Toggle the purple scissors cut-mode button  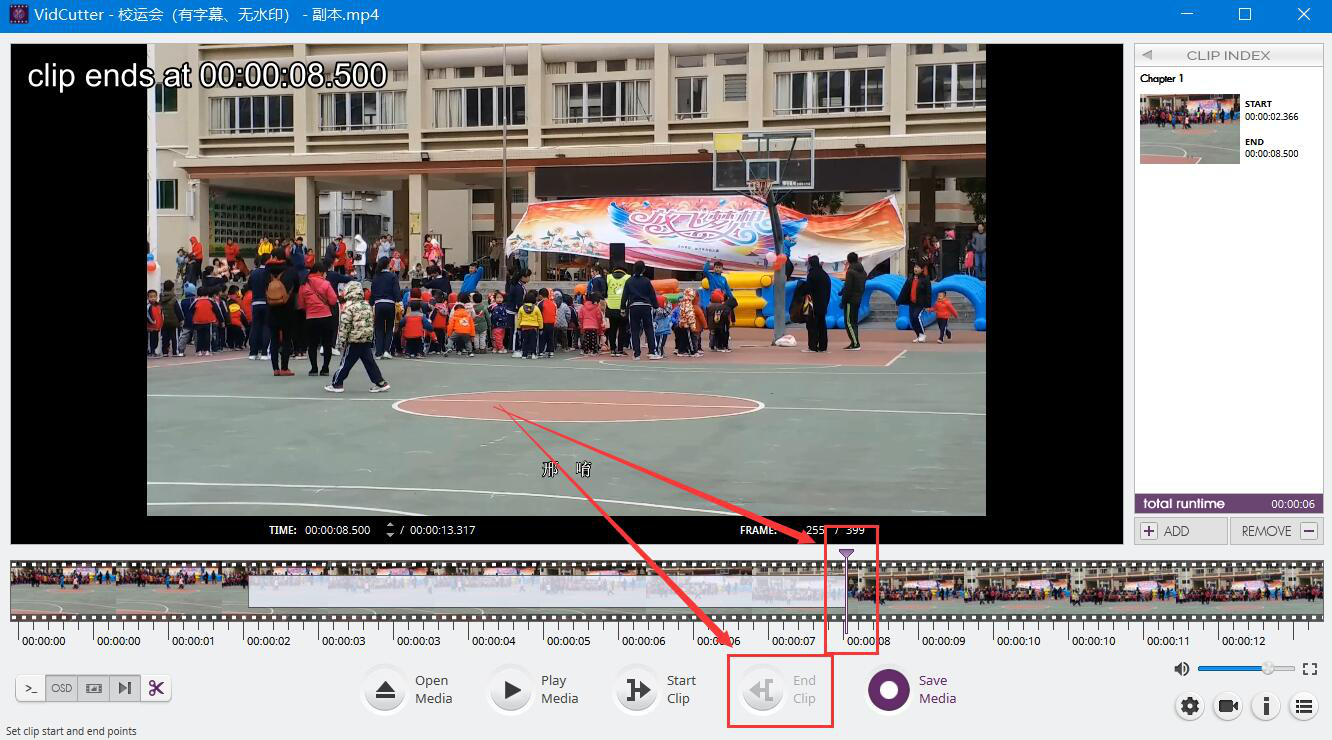[x=156, y=688]
